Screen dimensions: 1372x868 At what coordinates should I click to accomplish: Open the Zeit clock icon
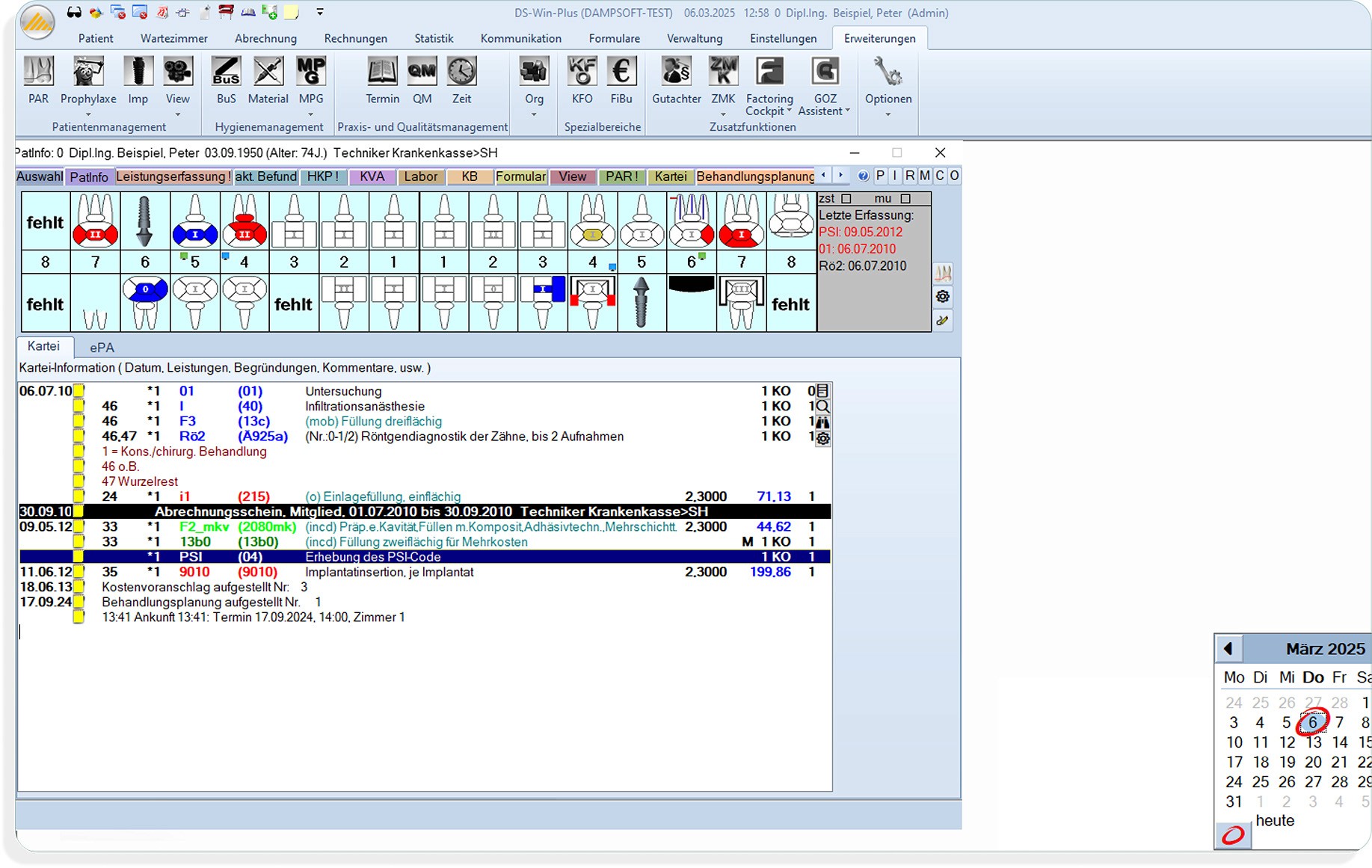[461, 72]
